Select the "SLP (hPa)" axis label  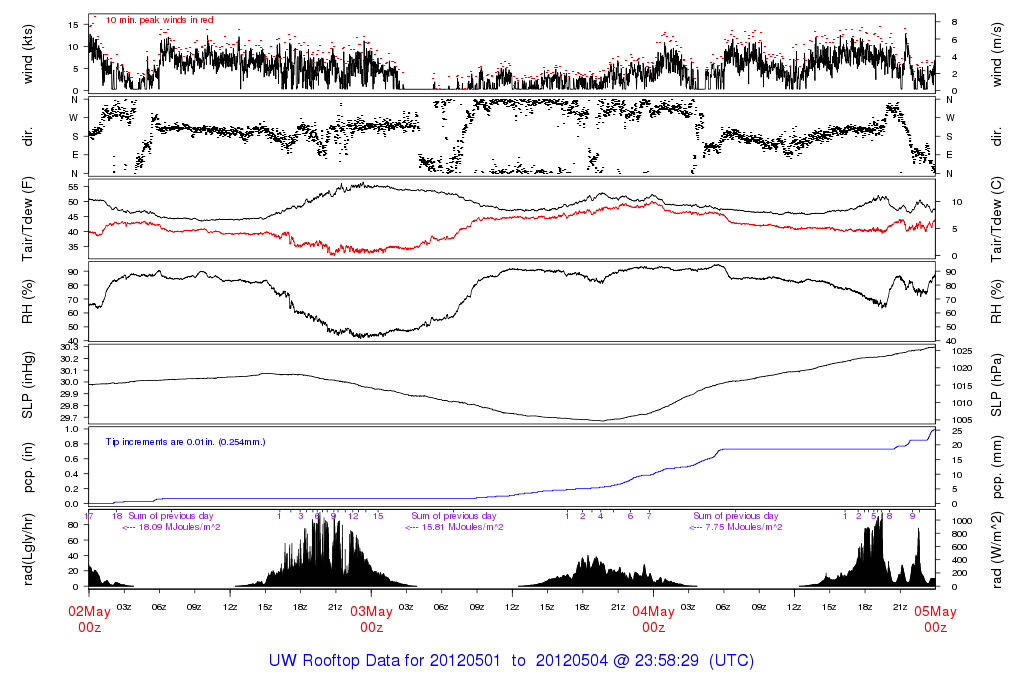[x=997, y=385]
